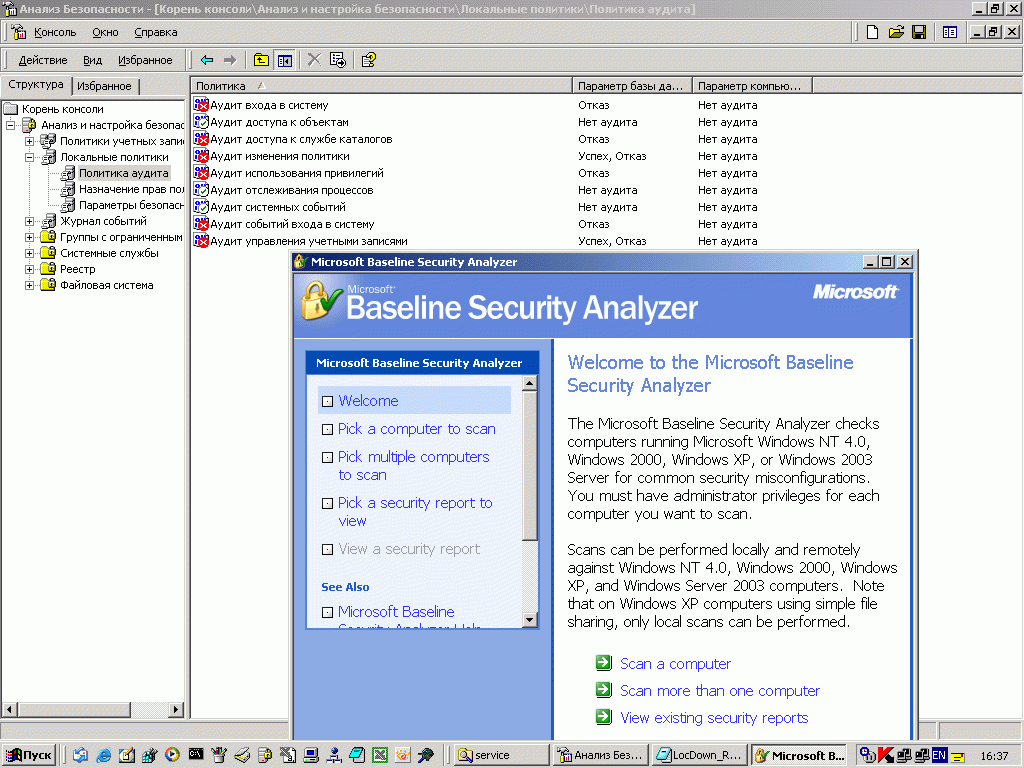Open the Окно menu

pyautogui.click(x=105, y=32)
